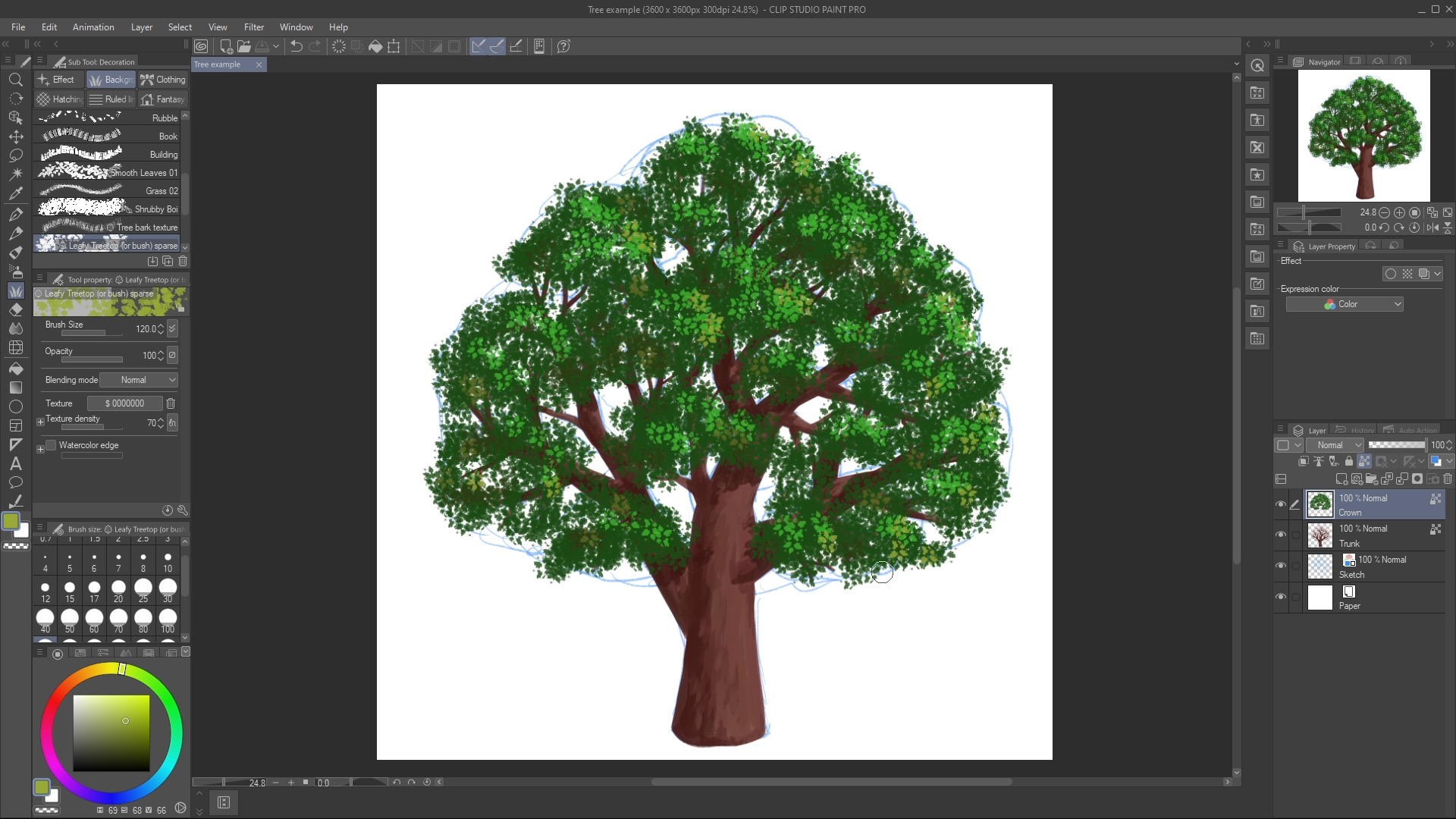
Task: Select the Zoom magnifier tool
Action: click(x=15, y=80)
